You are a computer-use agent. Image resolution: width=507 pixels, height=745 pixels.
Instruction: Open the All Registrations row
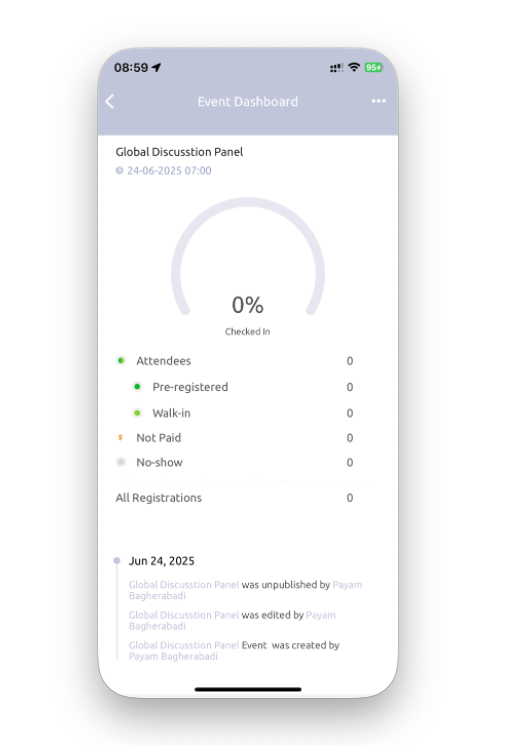[x=234, y=497]
